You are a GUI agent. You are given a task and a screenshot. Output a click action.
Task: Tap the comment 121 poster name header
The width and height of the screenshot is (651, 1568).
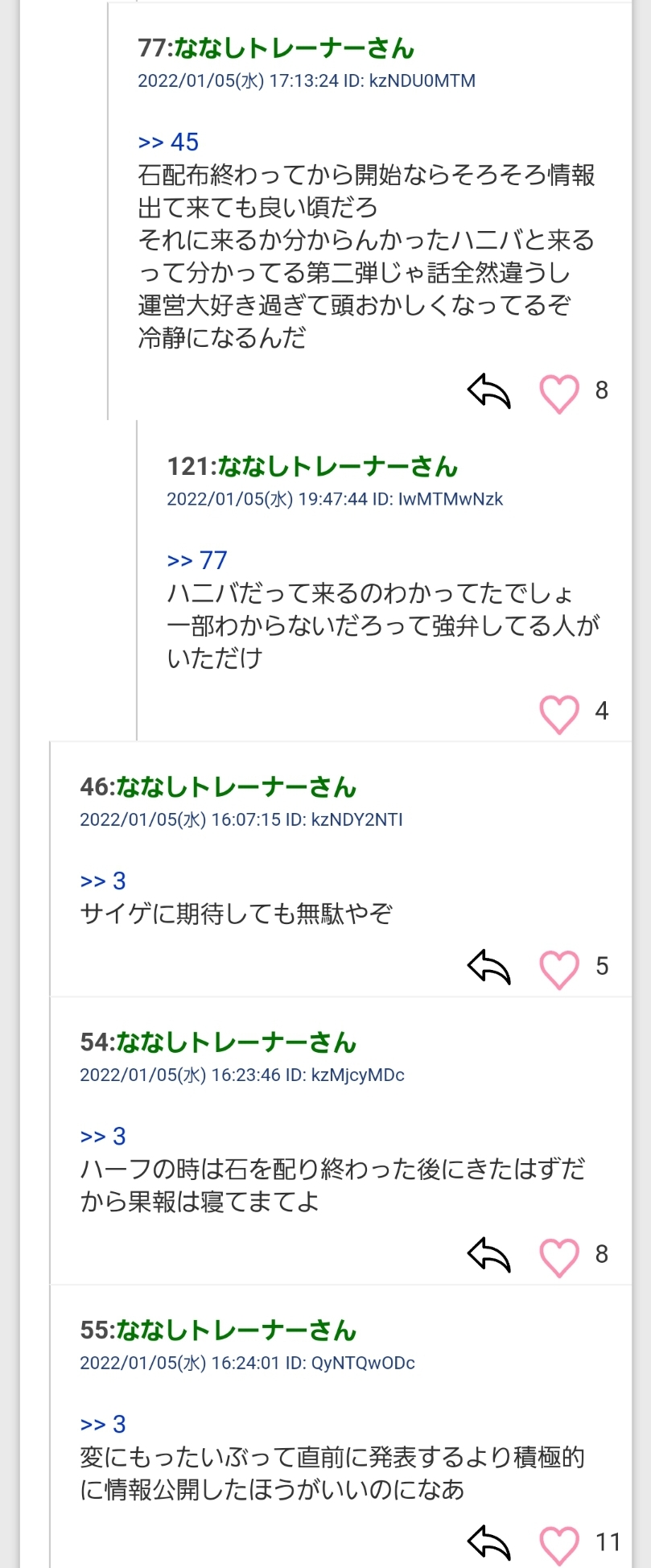[x=312, y=467]
